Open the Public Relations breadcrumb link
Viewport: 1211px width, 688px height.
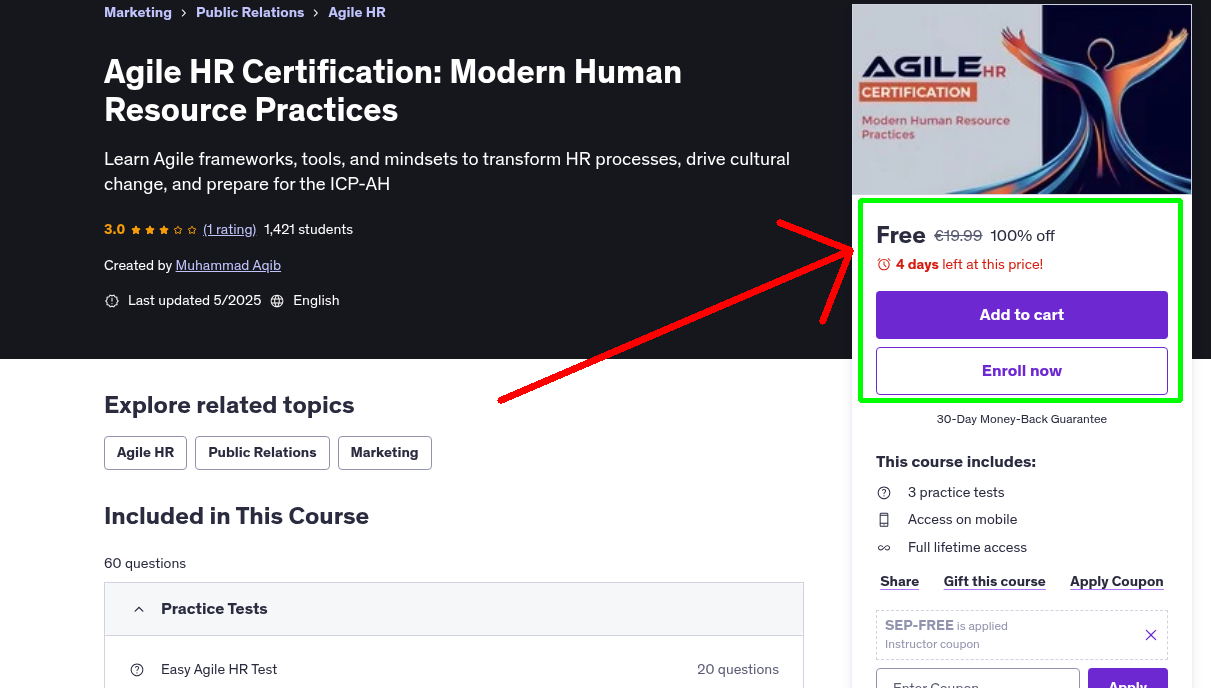point(250,12)
